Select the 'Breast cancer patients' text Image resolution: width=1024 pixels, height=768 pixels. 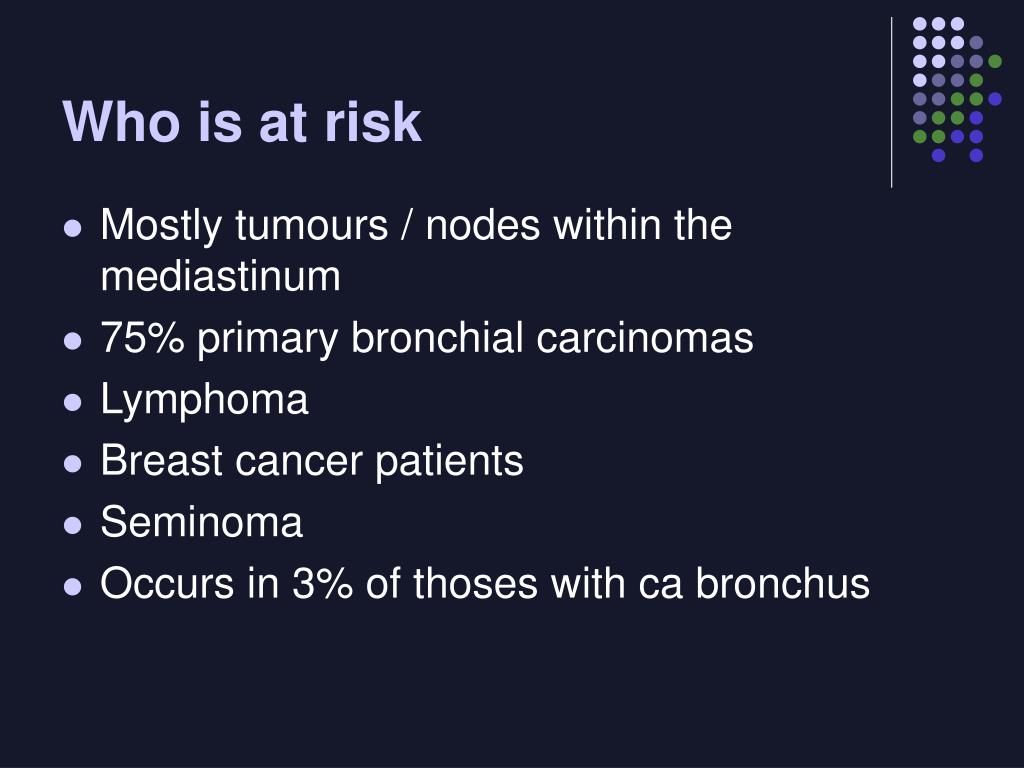pos(312,461)
